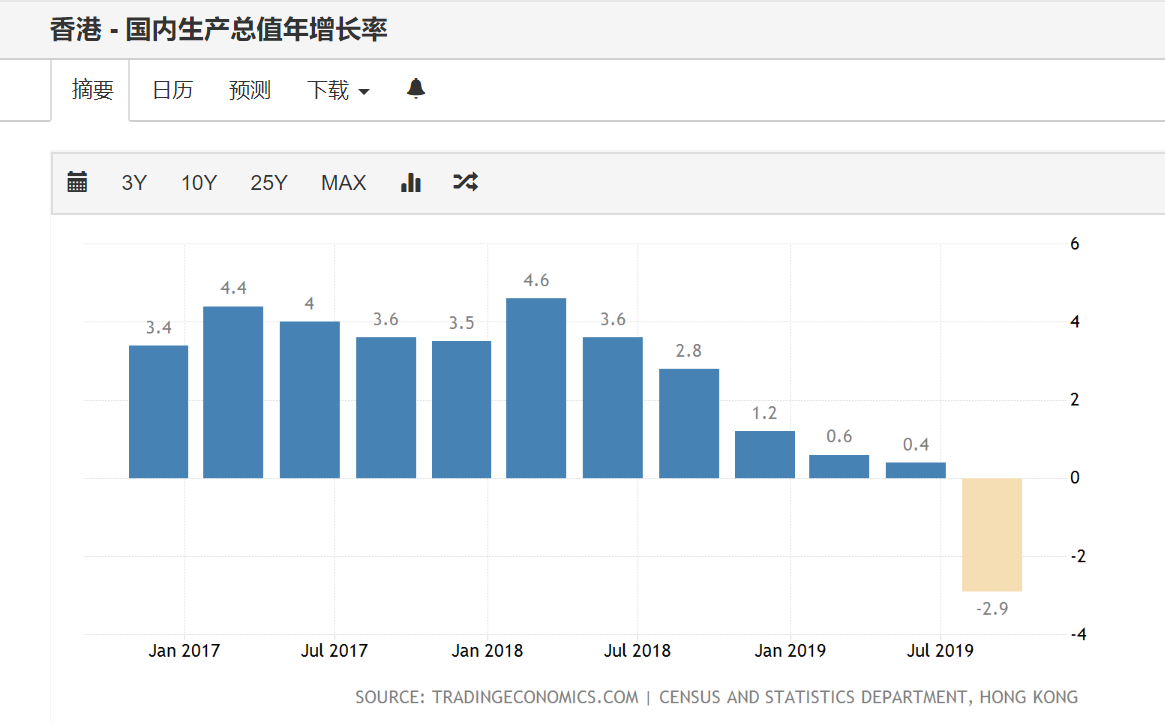The height and width of the screenshot is (723, 1165).
Task: Switch to the 摘要 tab
Action: [x=93, y=90]
